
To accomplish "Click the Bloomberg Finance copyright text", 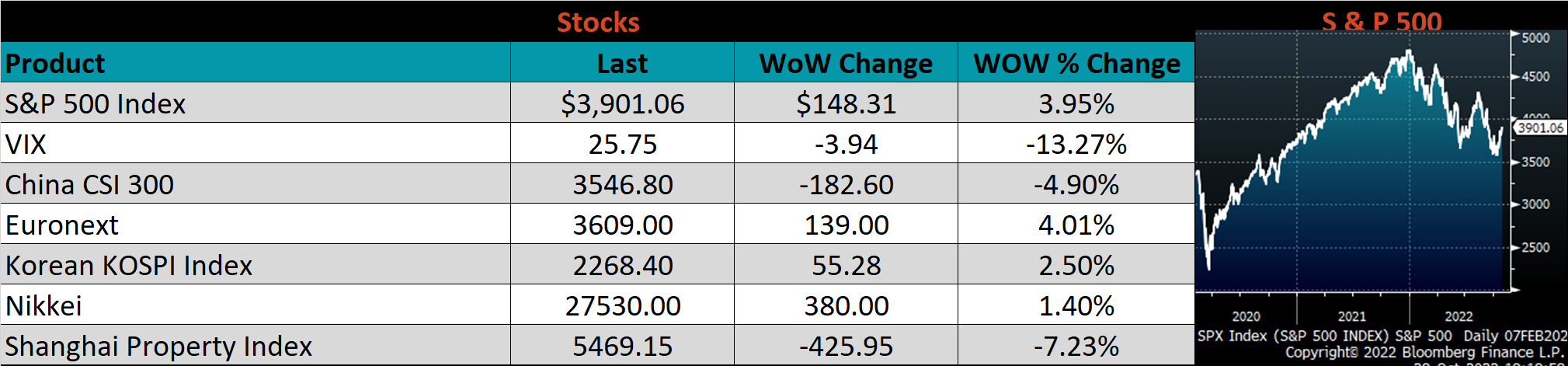I will click(x=1424, y=352).
